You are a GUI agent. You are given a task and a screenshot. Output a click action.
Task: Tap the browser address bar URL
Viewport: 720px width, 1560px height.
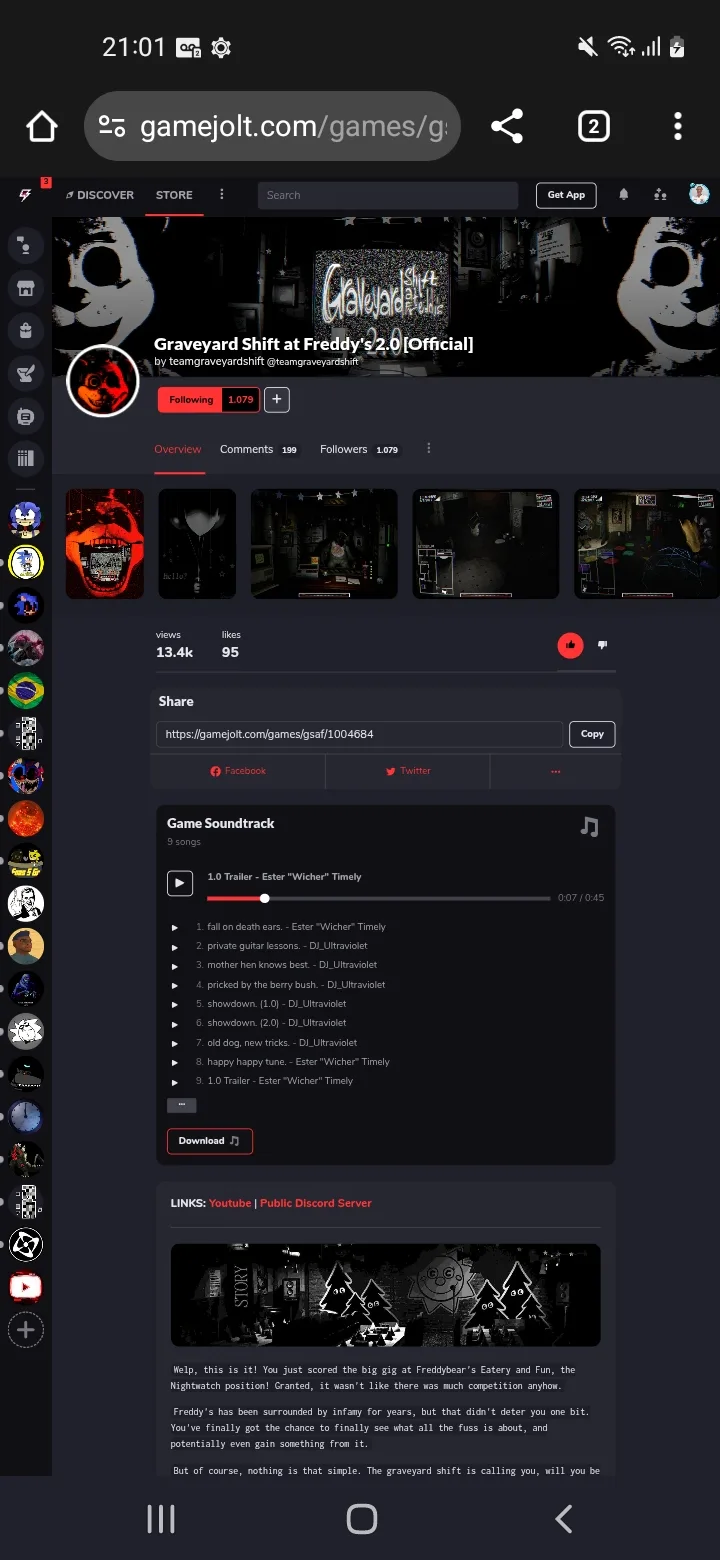293,127
